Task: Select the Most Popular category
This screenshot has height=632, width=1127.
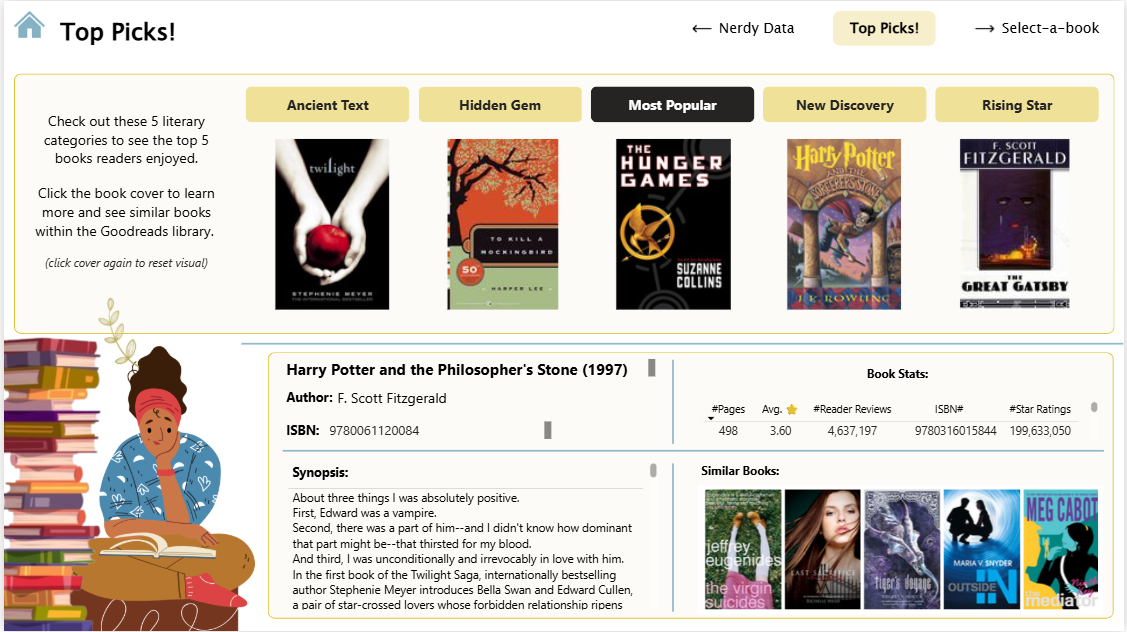Action: (x=672, y=105)
